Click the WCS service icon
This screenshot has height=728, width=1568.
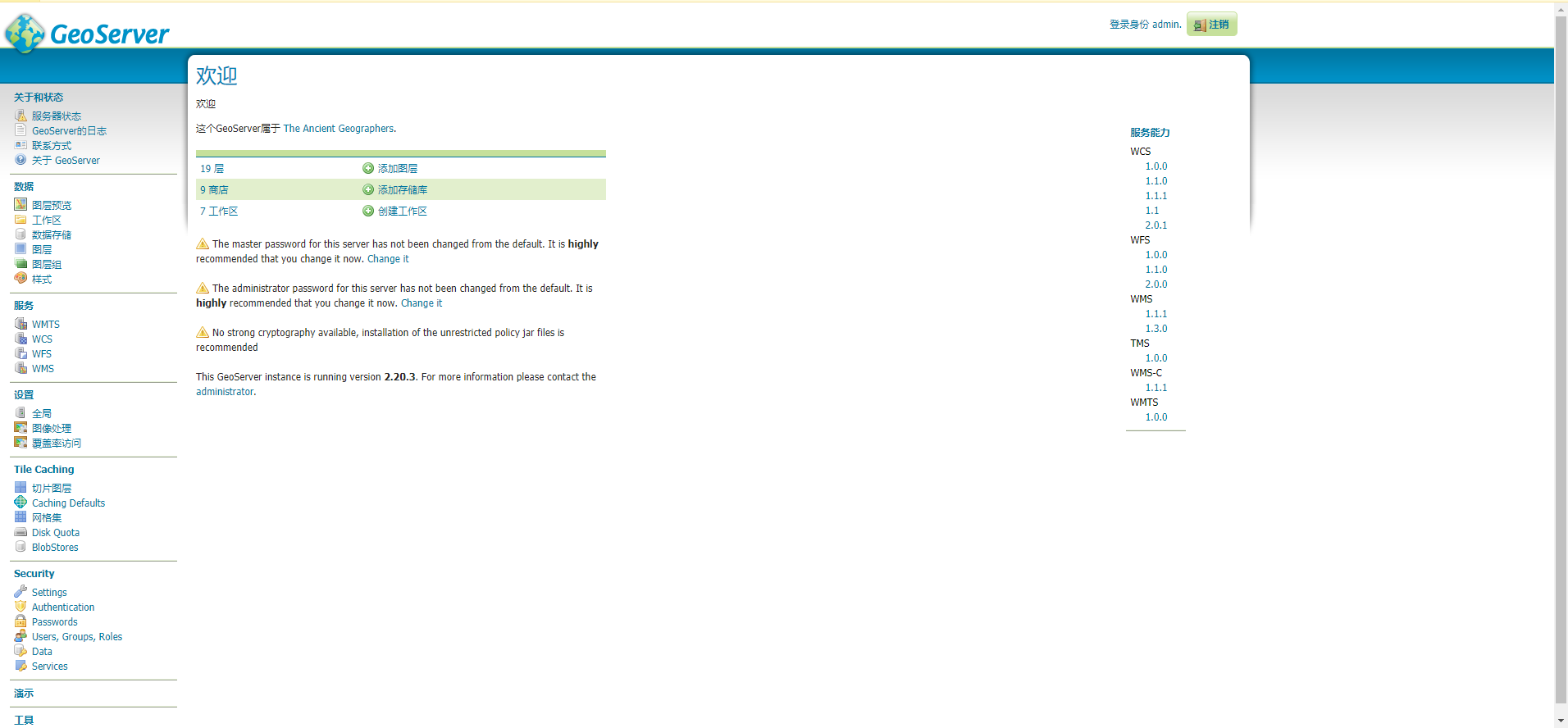pos(21,339)
